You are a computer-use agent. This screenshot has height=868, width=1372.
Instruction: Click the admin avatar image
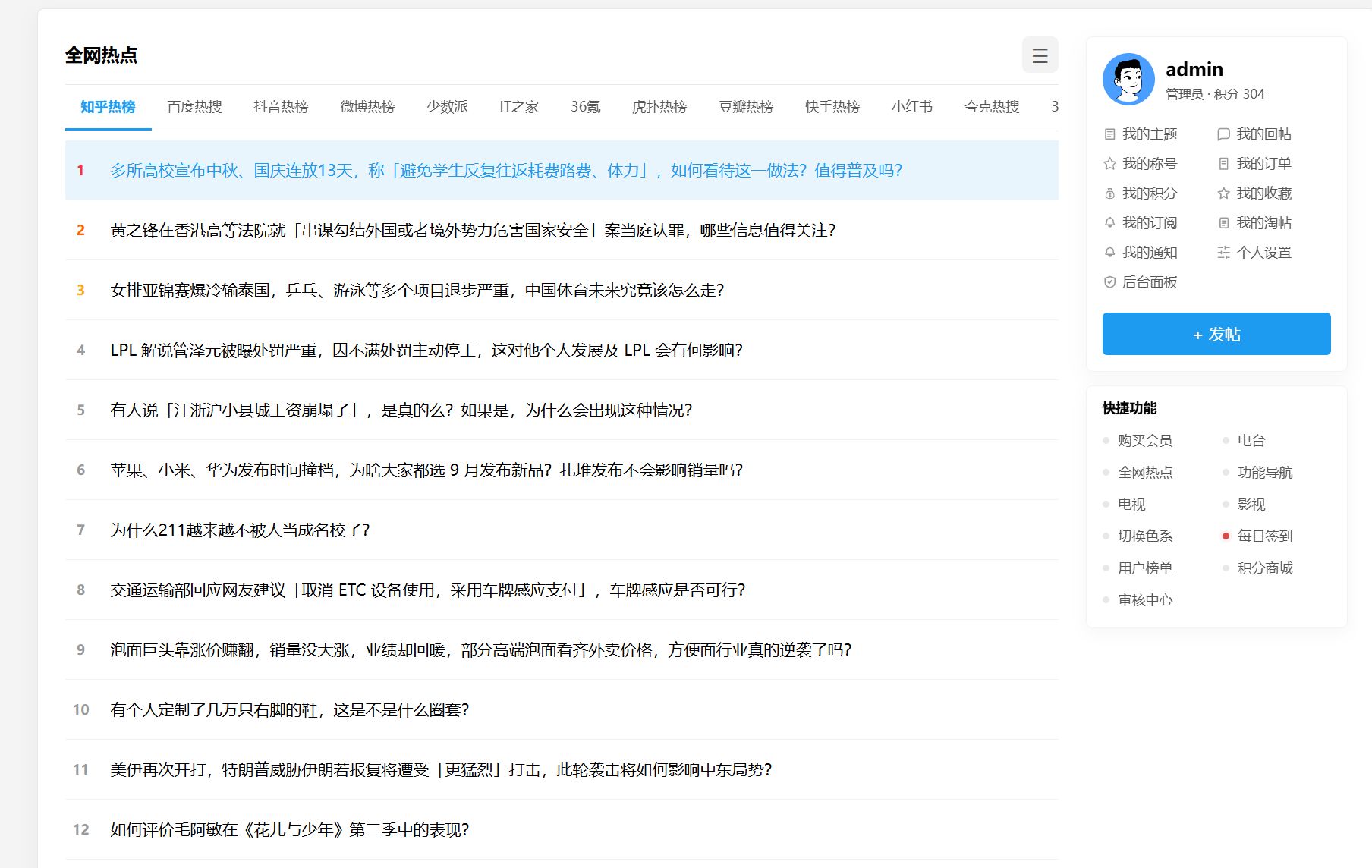pos(1128,79)
